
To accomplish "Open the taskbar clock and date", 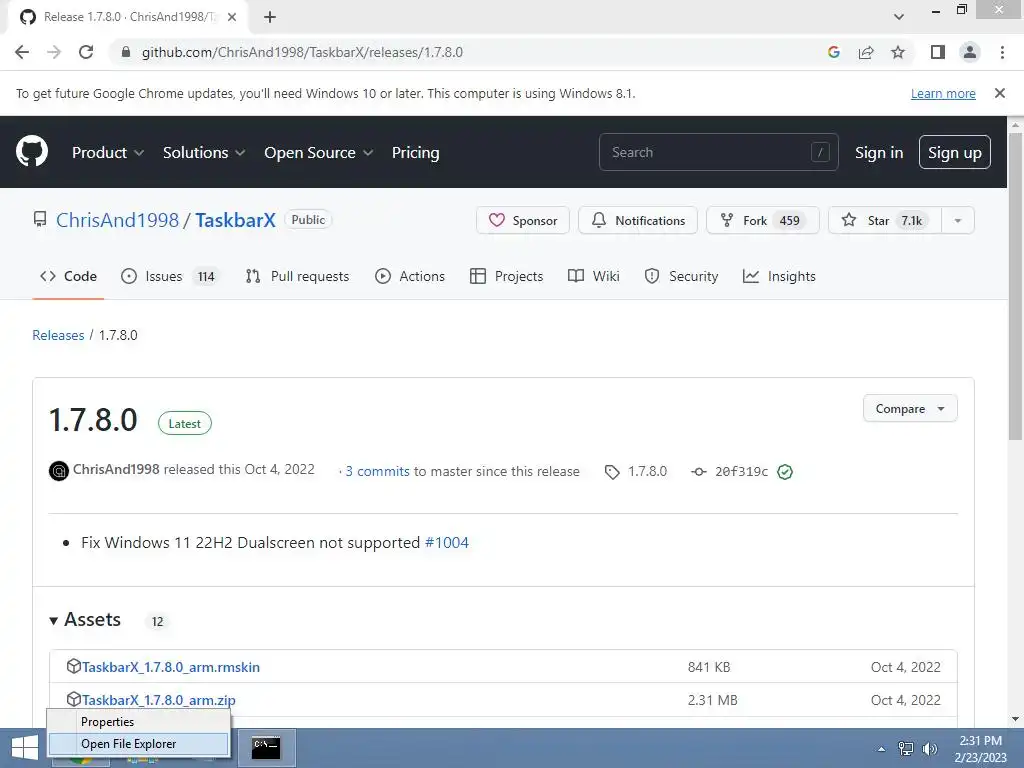I will click(x=980, y=748).
